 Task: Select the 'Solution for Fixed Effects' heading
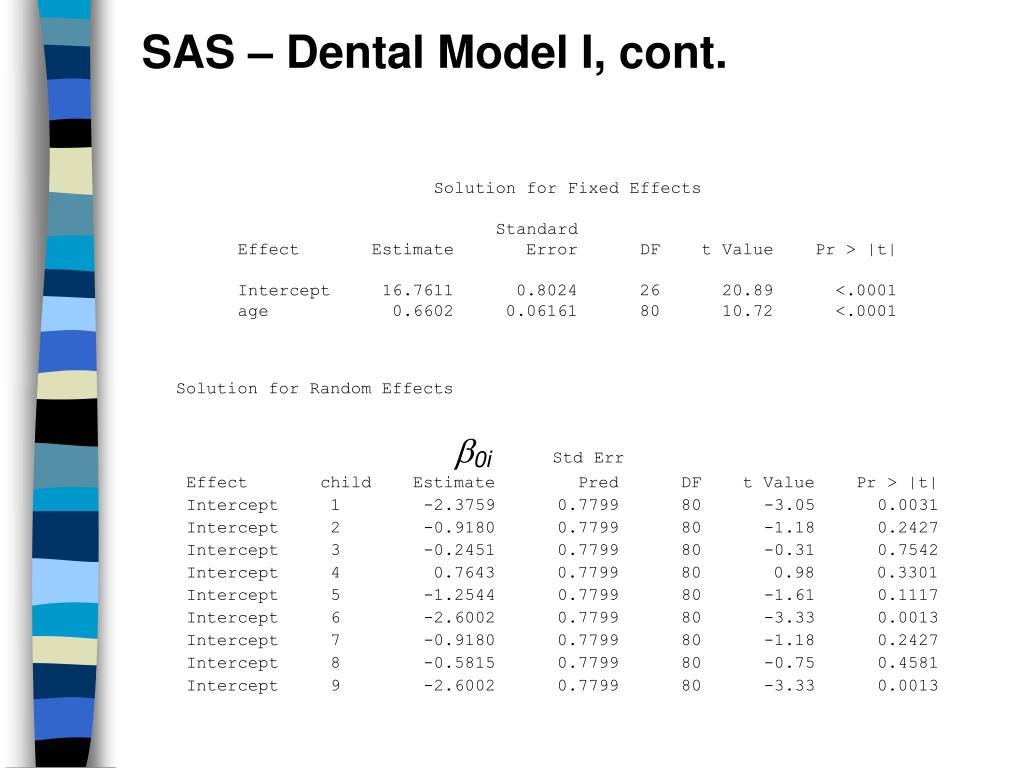(568, 188)
